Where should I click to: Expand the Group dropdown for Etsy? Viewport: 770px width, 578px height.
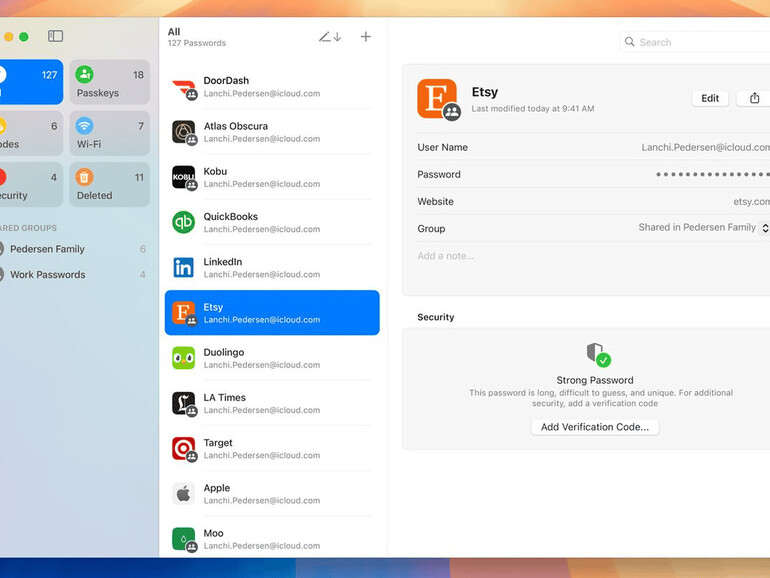(764, 228)
